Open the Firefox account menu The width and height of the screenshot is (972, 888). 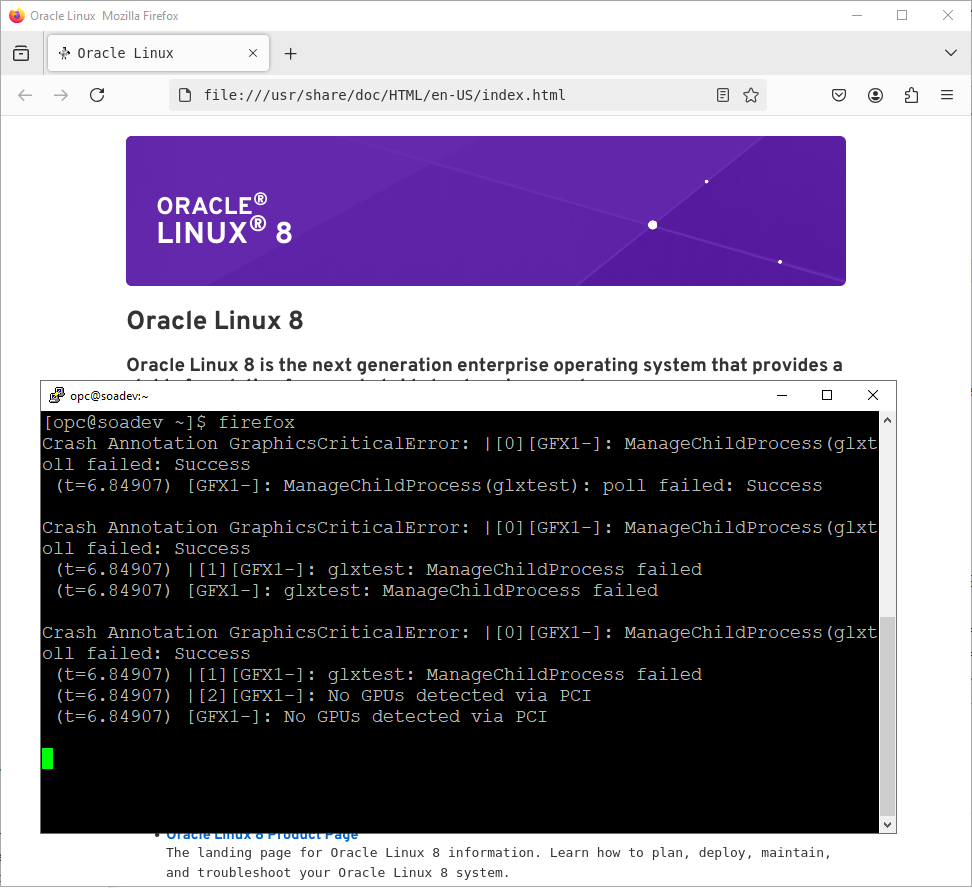[875, 95]
